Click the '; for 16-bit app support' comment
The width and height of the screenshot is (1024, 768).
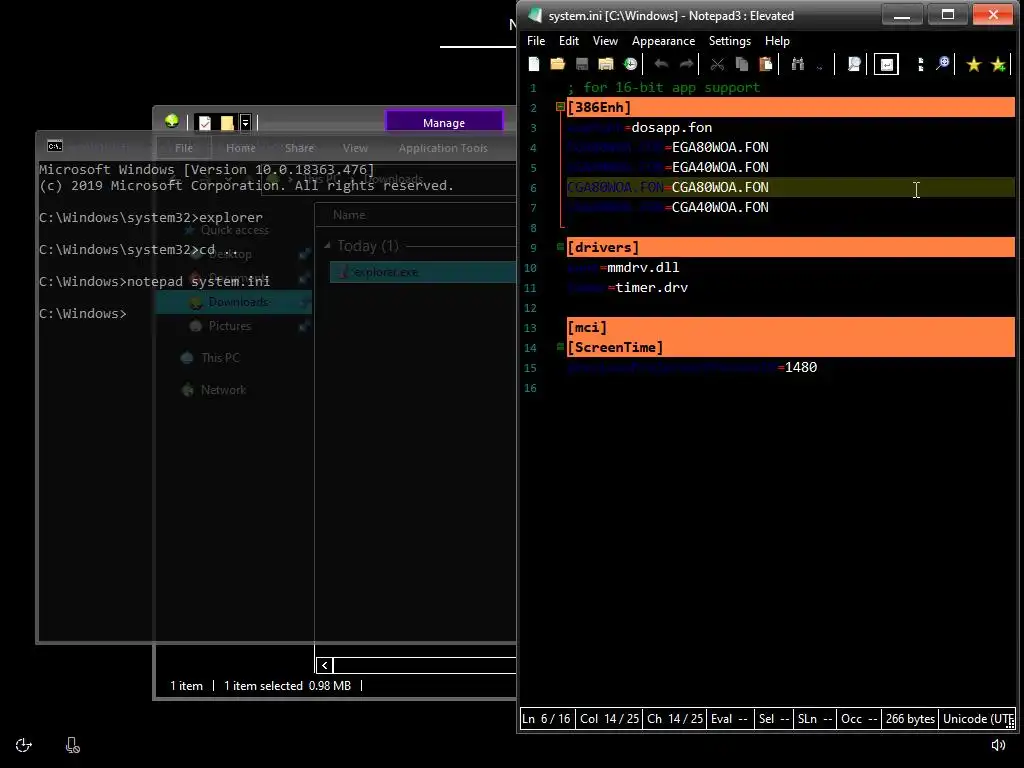pos(664,88)
